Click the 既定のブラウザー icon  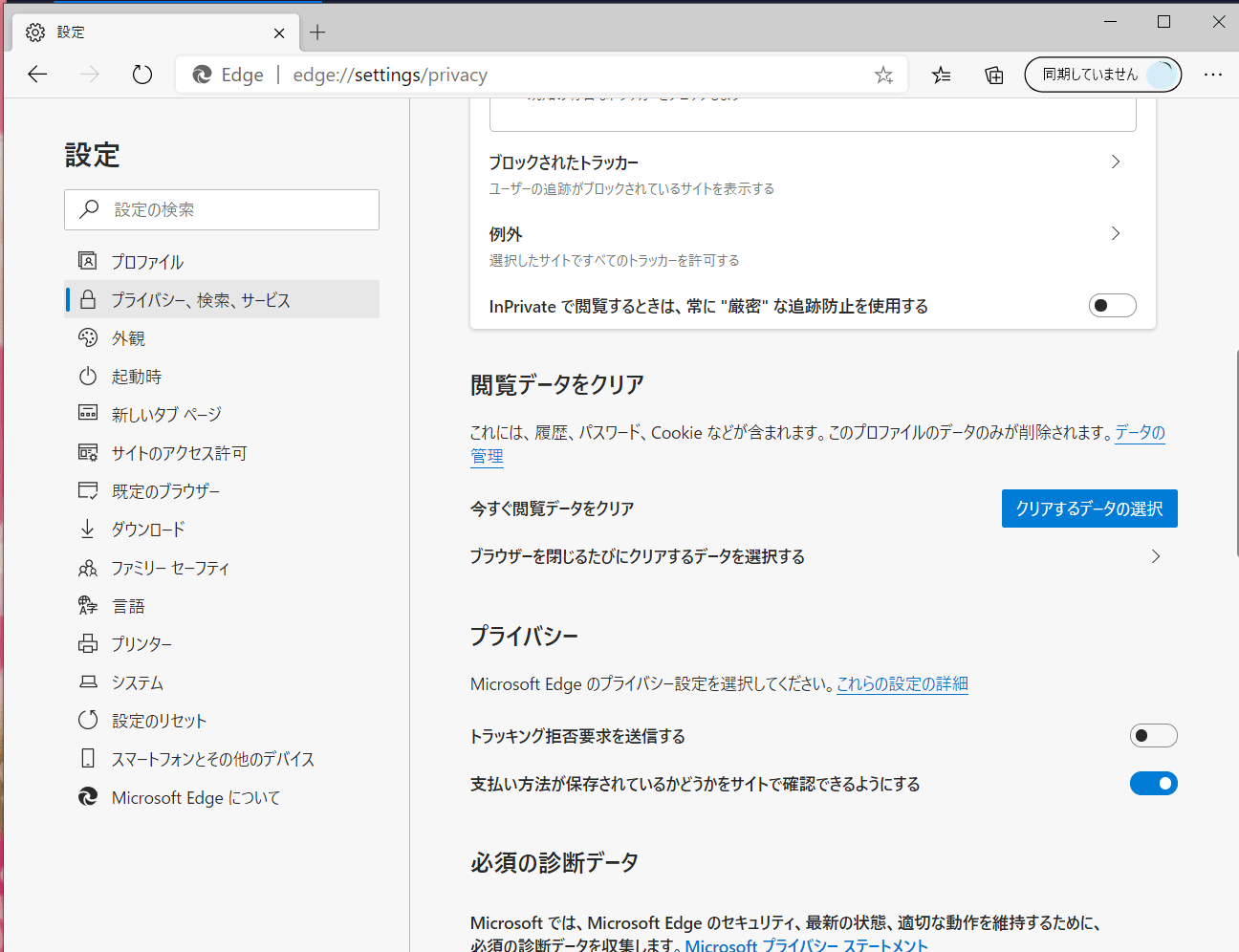[x=88, y=490]
